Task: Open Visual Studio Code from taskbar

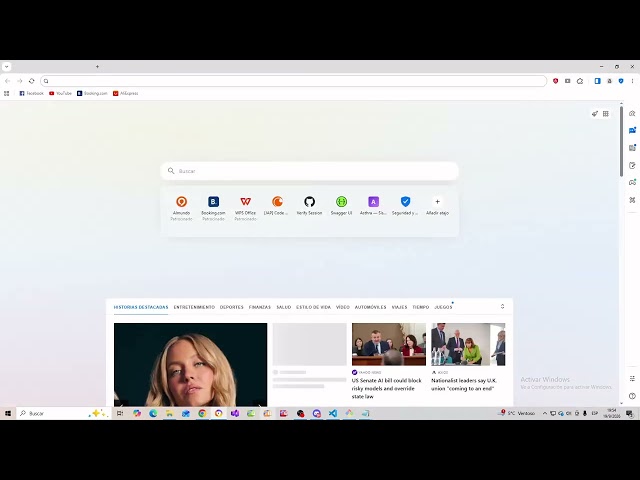Action: point(333,413)
